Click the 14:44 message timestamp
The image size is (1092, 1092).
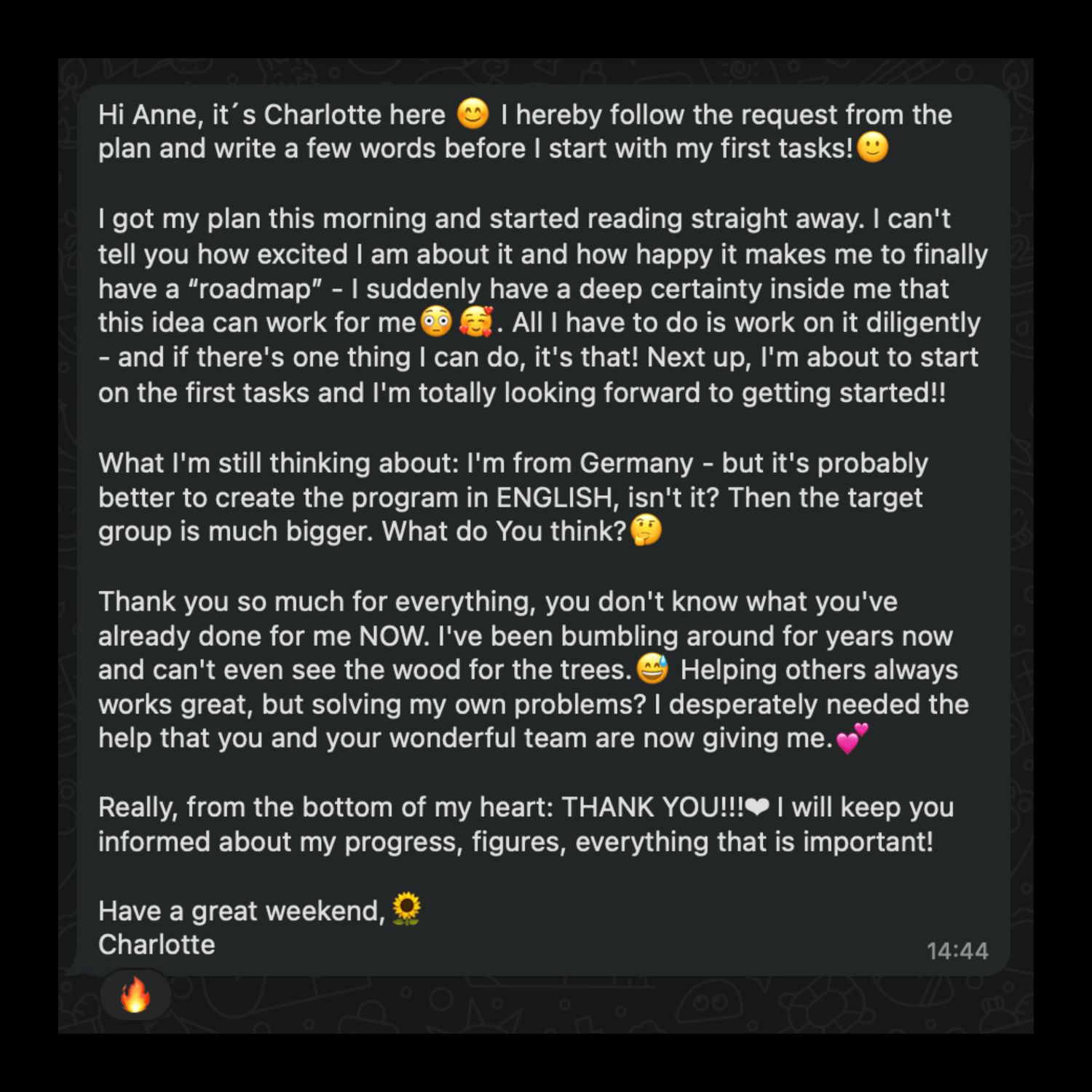tap(957, 951)
